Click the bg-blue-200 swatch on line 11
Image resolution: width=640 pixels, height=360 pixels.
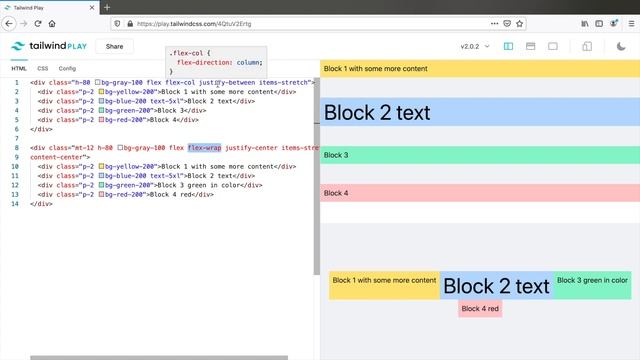coord(101,176)
